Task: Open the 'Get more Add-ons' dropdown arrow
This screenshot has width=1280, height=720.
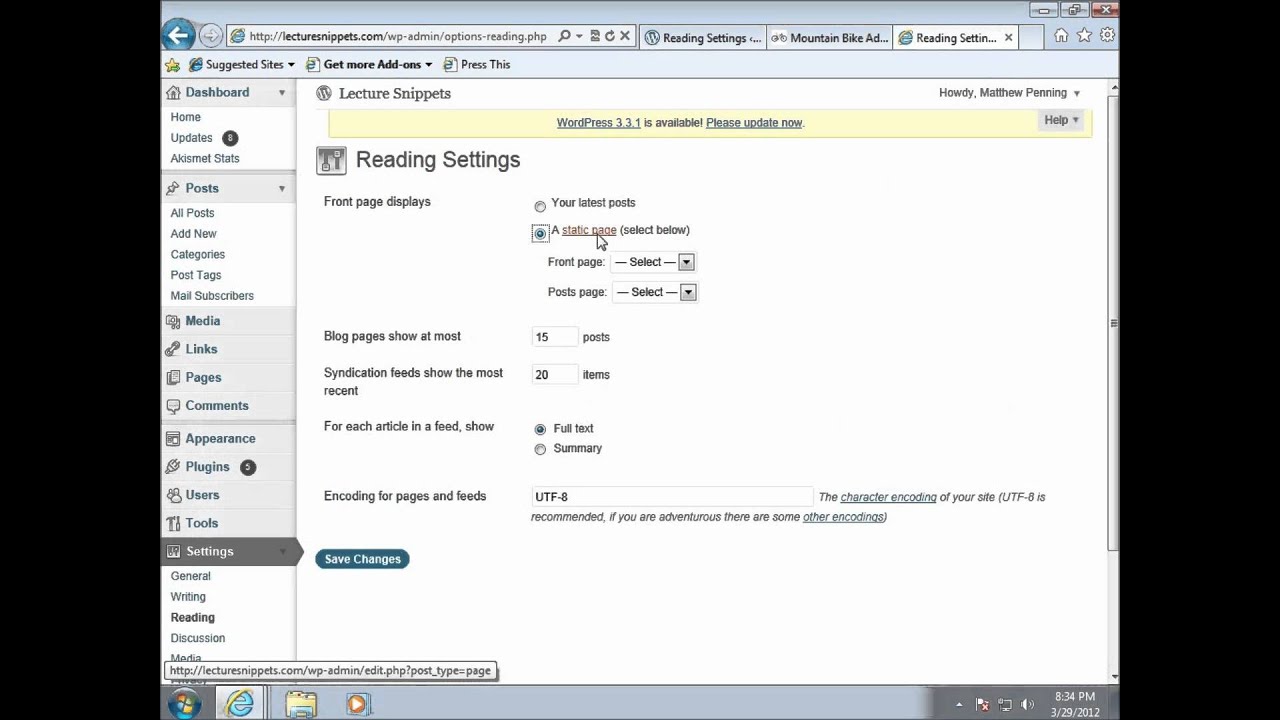Action: tap(429, 65)
